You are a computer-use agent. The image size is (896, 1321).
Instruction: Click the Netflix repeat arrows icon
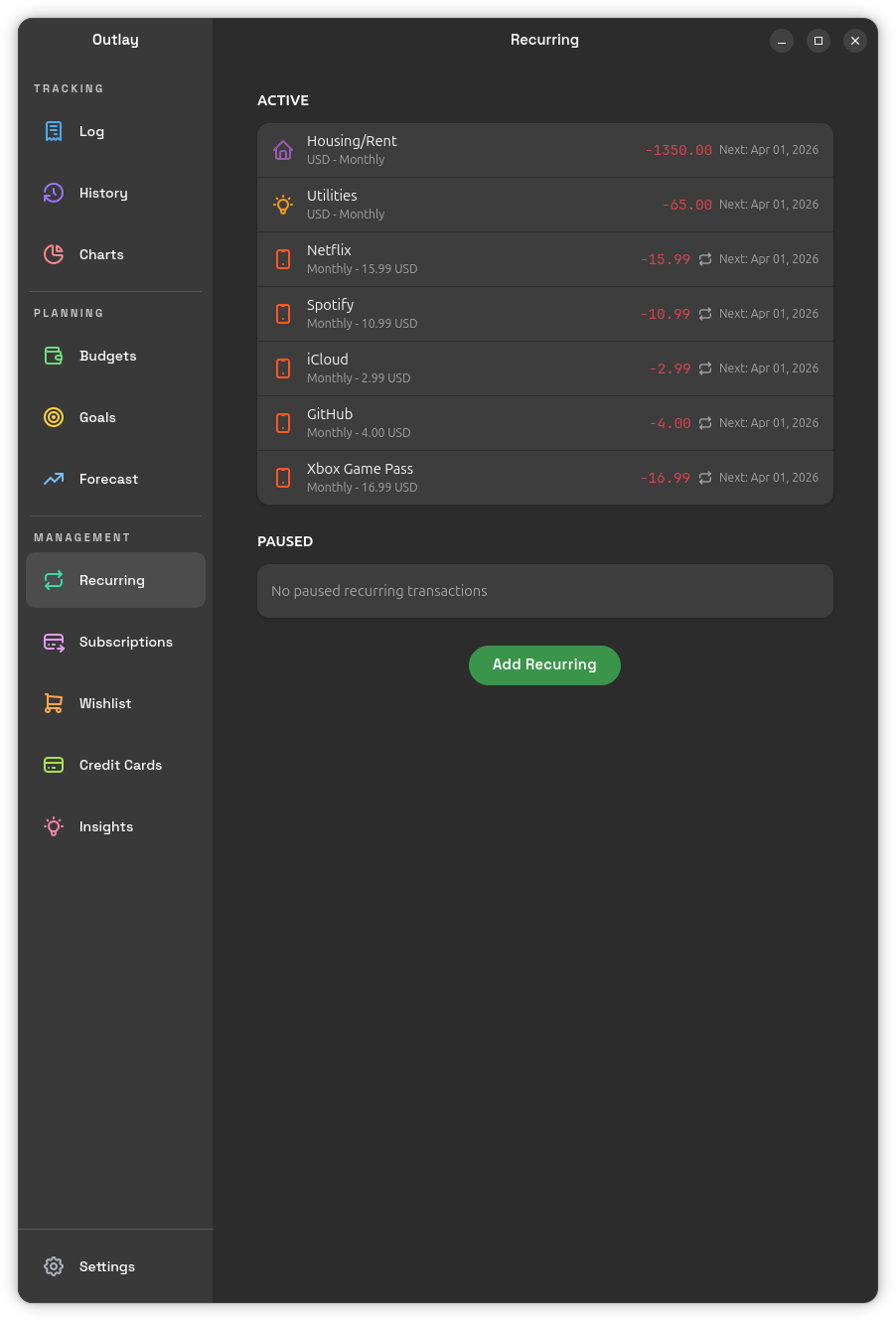705,259
